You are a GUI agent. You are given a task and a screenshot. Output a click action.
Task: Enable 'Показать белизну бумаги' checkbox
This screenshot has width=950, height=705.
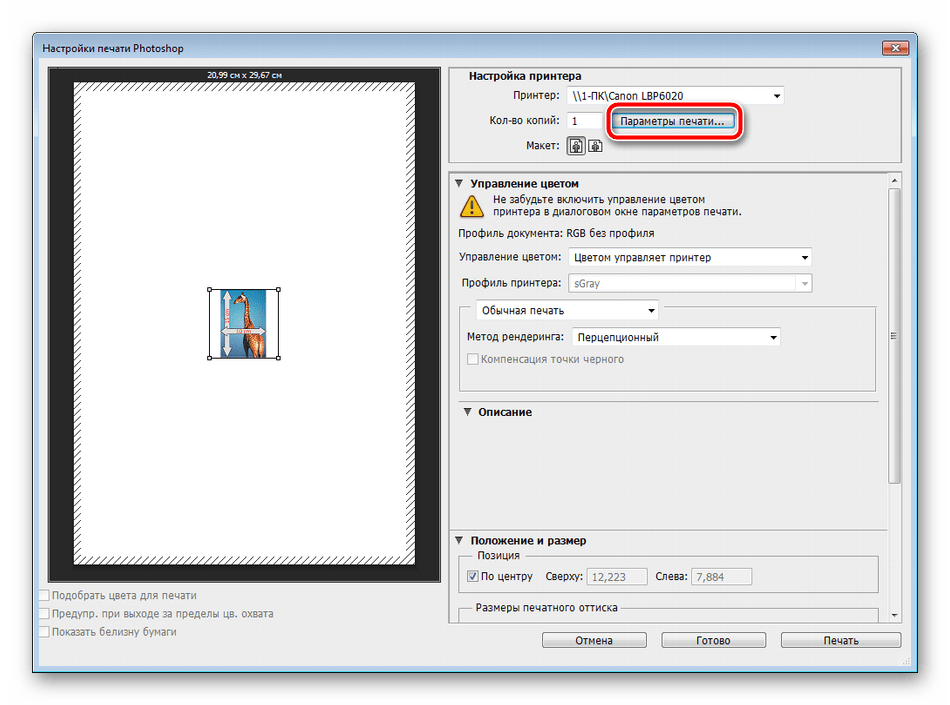coord(43,632)
